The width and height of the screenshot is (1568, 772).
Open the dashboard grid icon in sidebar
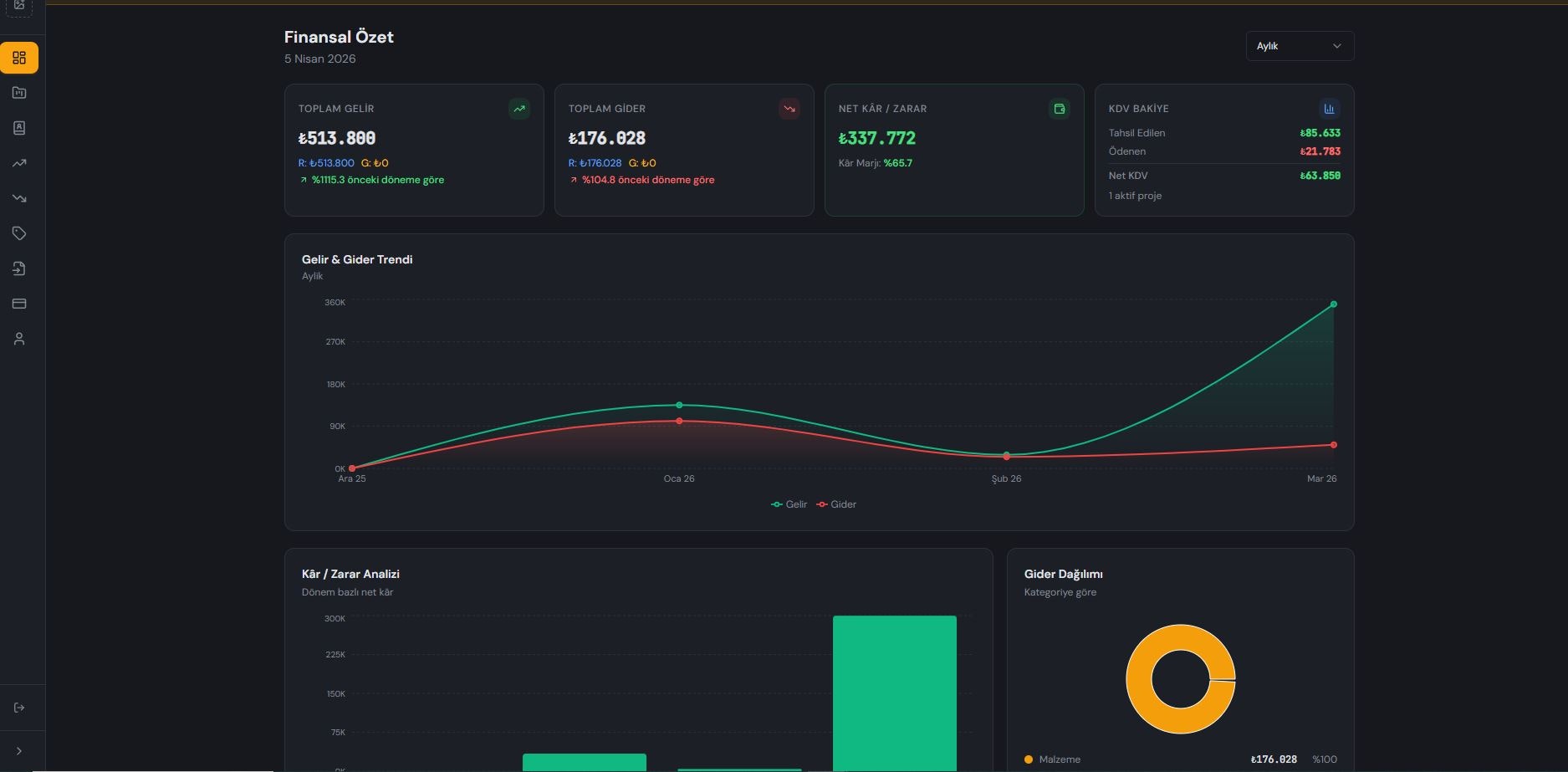(x=19, y=58)
